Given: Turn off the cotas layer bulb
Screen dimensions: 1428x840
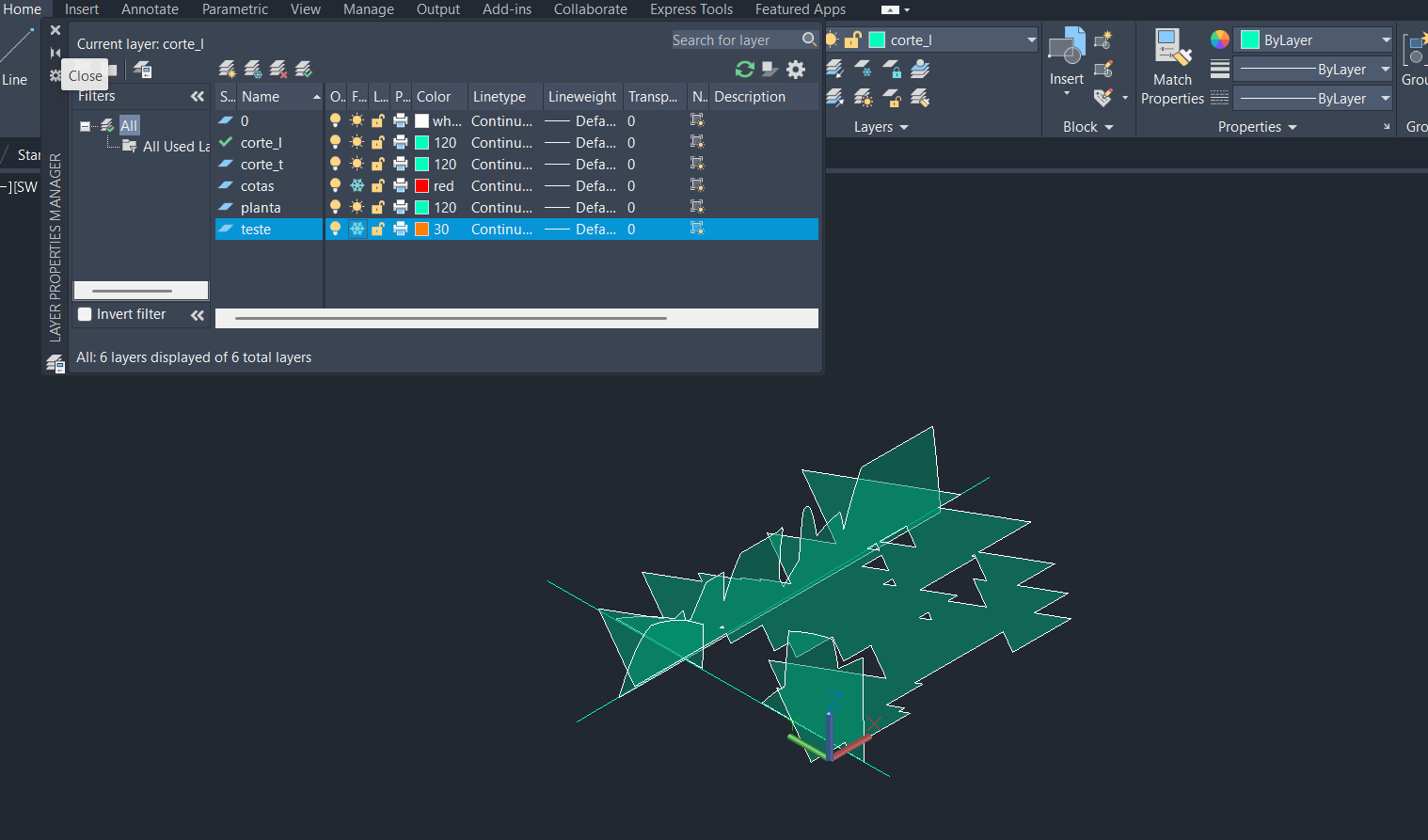Looking at the screenshot, I should point(335,185).
